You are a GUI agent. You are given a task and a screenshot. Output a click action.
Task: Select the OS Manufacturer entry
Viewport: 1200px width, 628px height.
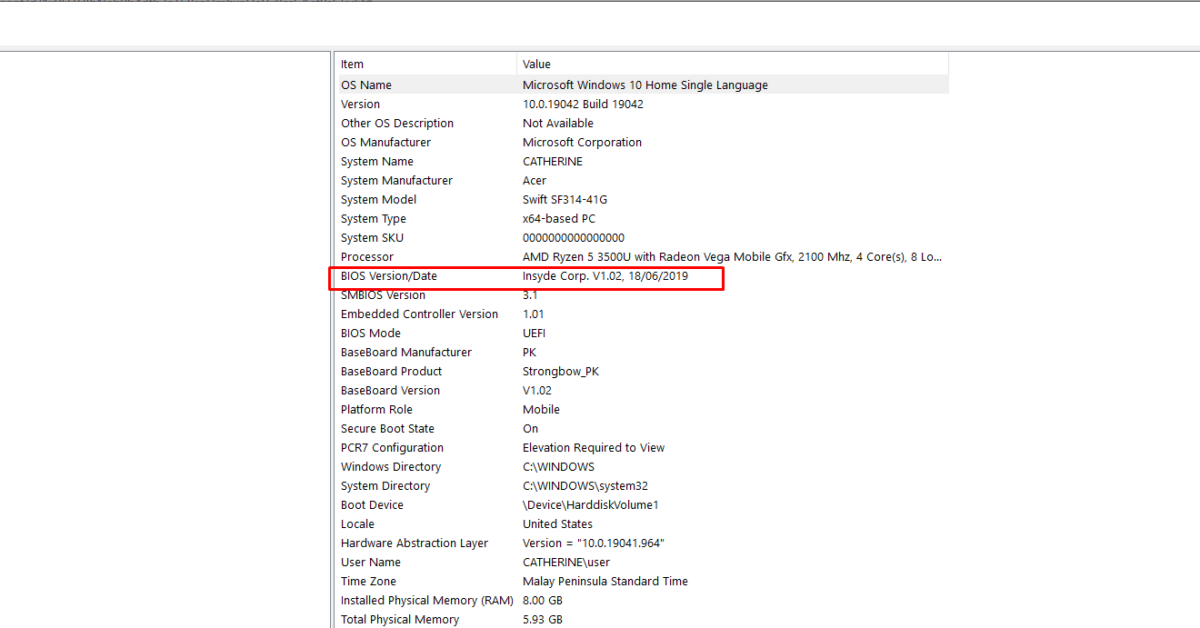(x=500, y=142)
